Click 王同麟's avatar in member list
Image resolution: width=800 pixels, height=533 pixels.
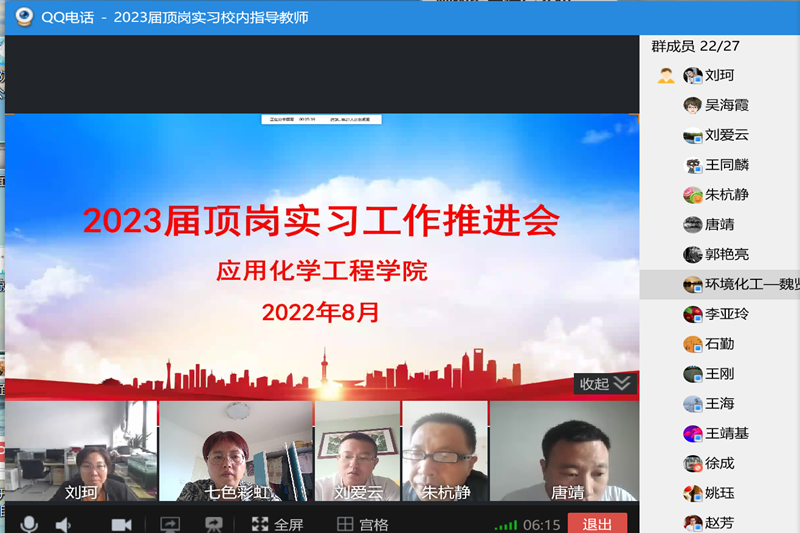tap(693, 165)
